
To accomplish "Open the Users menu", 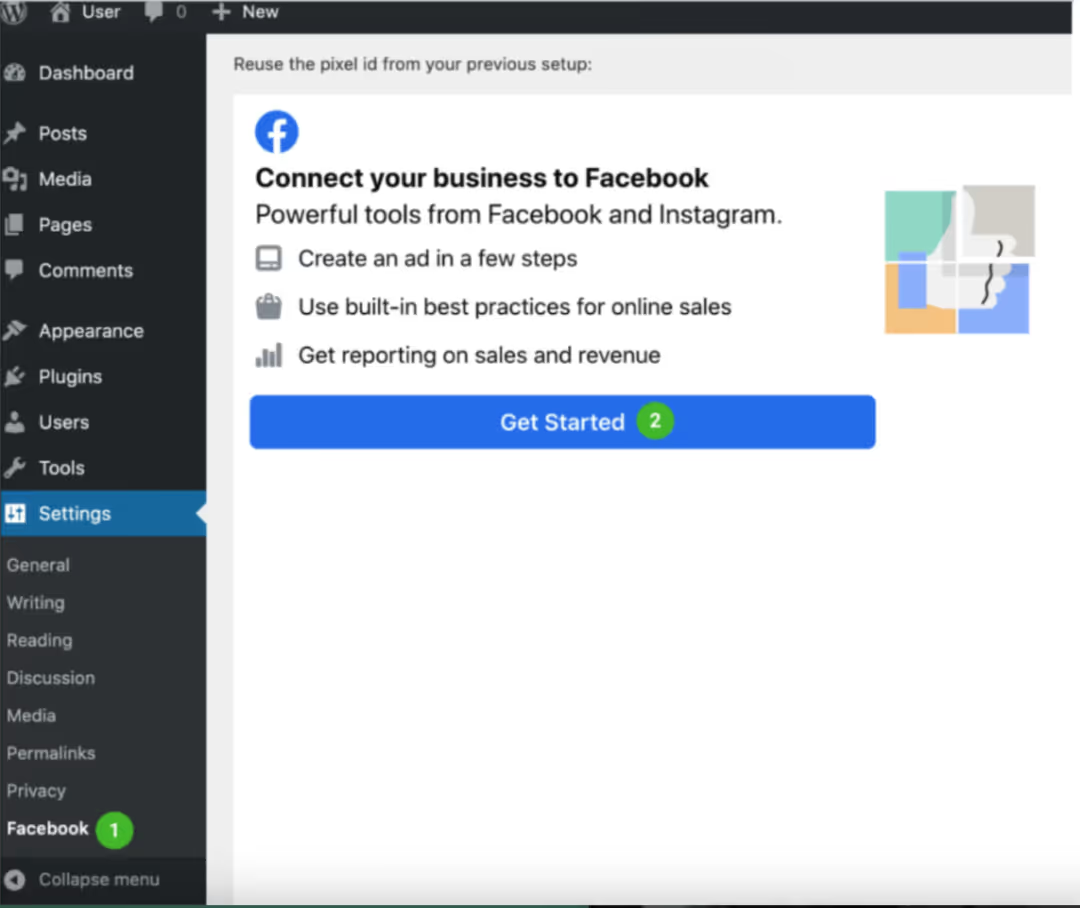I will tap(63, 422).
